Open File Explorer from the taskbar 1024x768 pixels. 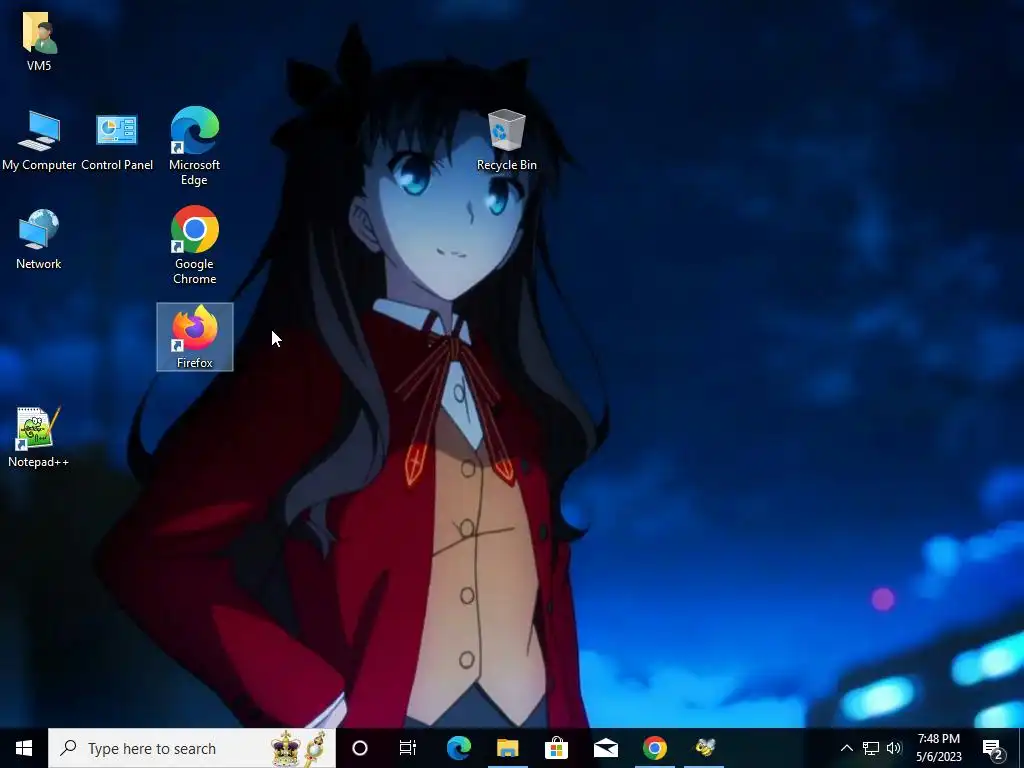click(x=507, y=748)
